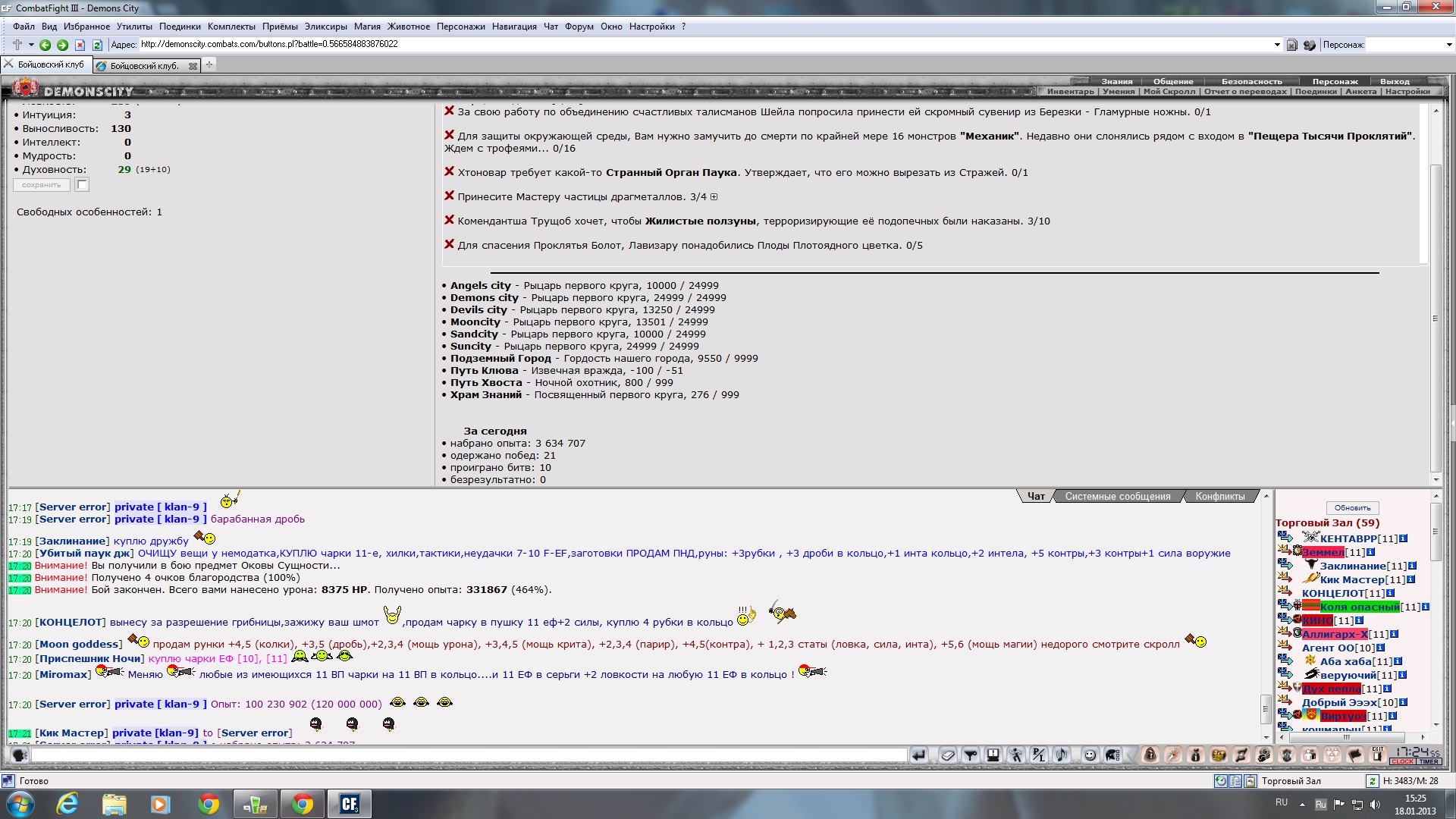Open the Персонаж combo box
This screenshot has height=819, width=1456.
pos(1410,45)
